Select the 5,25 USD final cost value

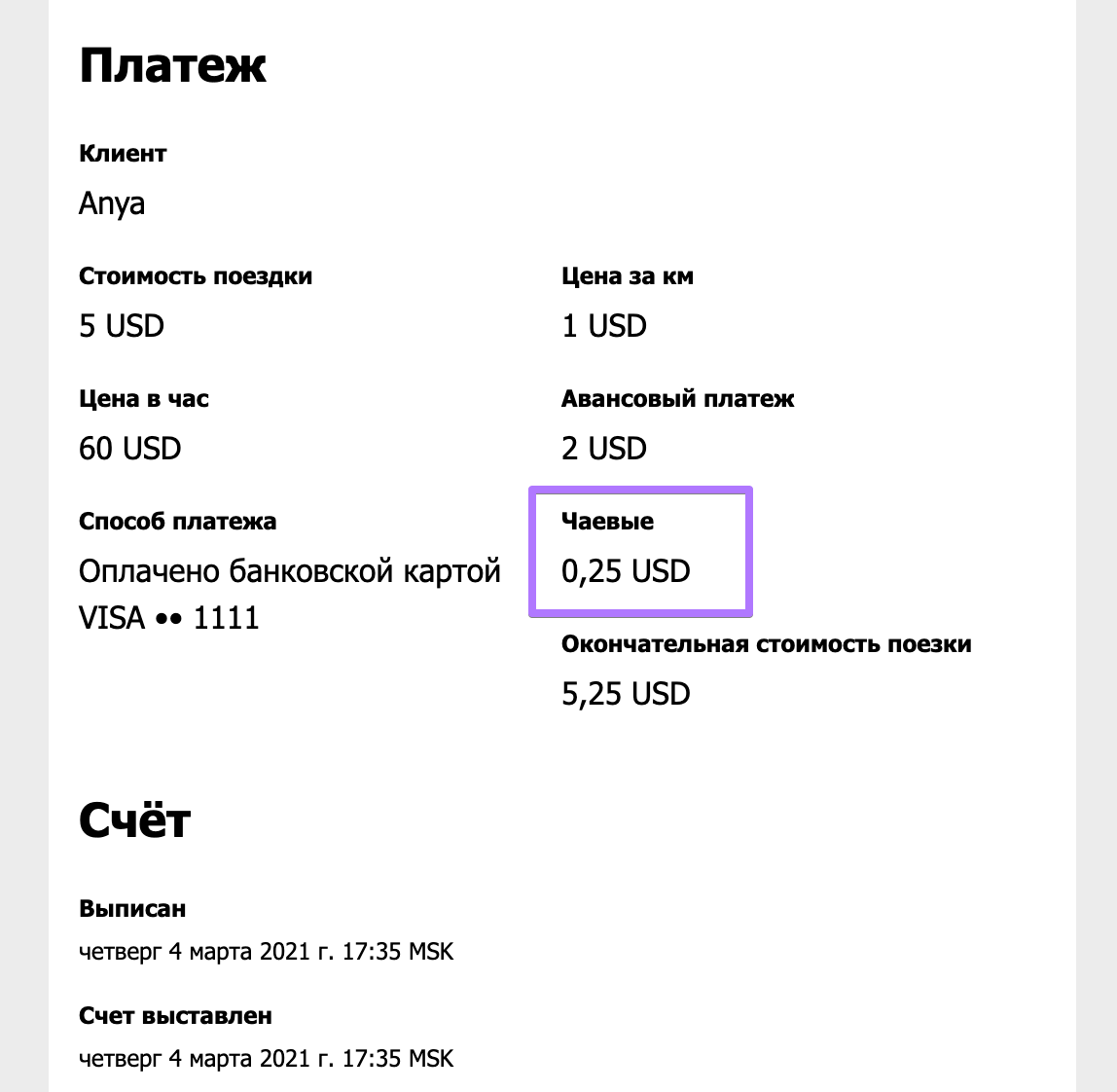tap(627, 694)
